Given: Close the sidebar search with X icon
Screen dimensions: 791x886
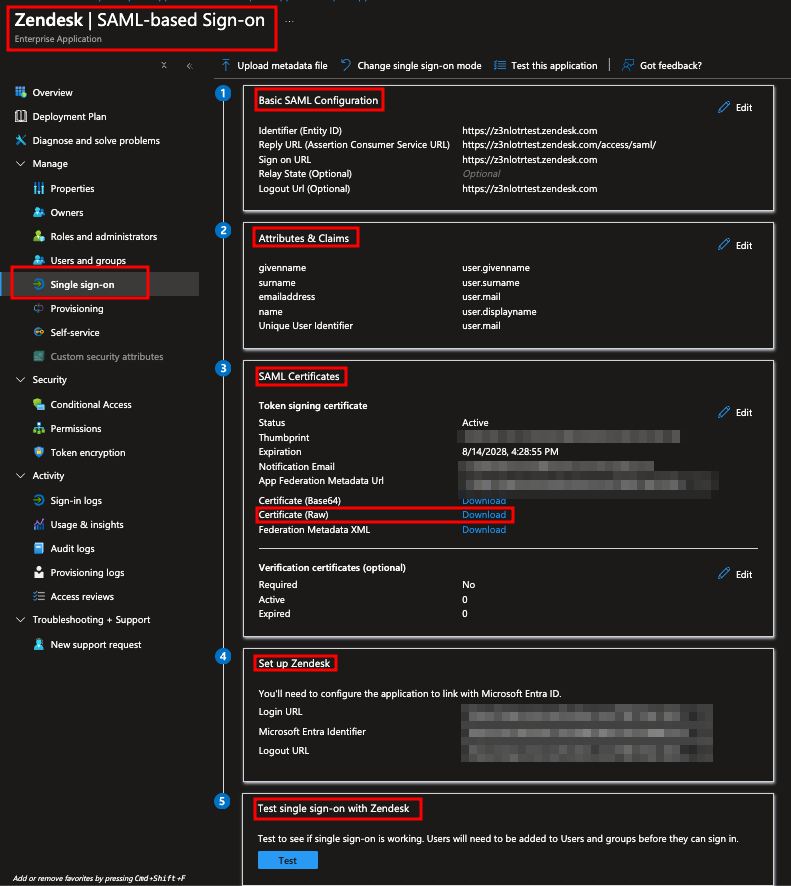Looking at the screenshot, I should pyautogui.click(x=164, y=65).
